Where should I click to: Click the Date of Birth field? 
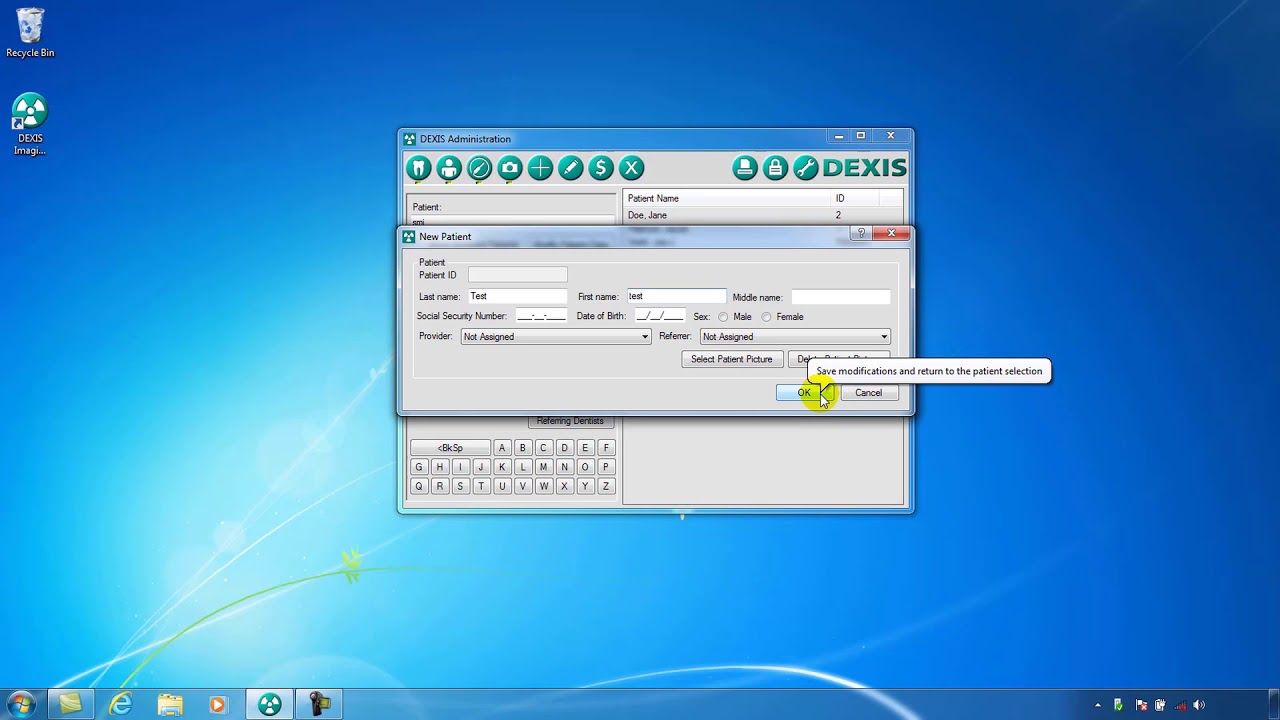[x=659, y=316]
